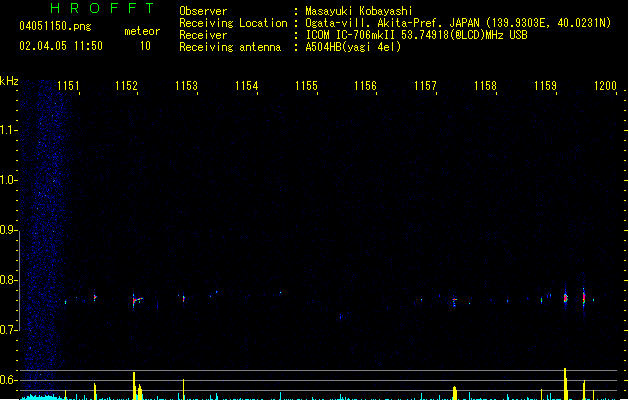Click the meteor echo just before 1153

point(184,299)
